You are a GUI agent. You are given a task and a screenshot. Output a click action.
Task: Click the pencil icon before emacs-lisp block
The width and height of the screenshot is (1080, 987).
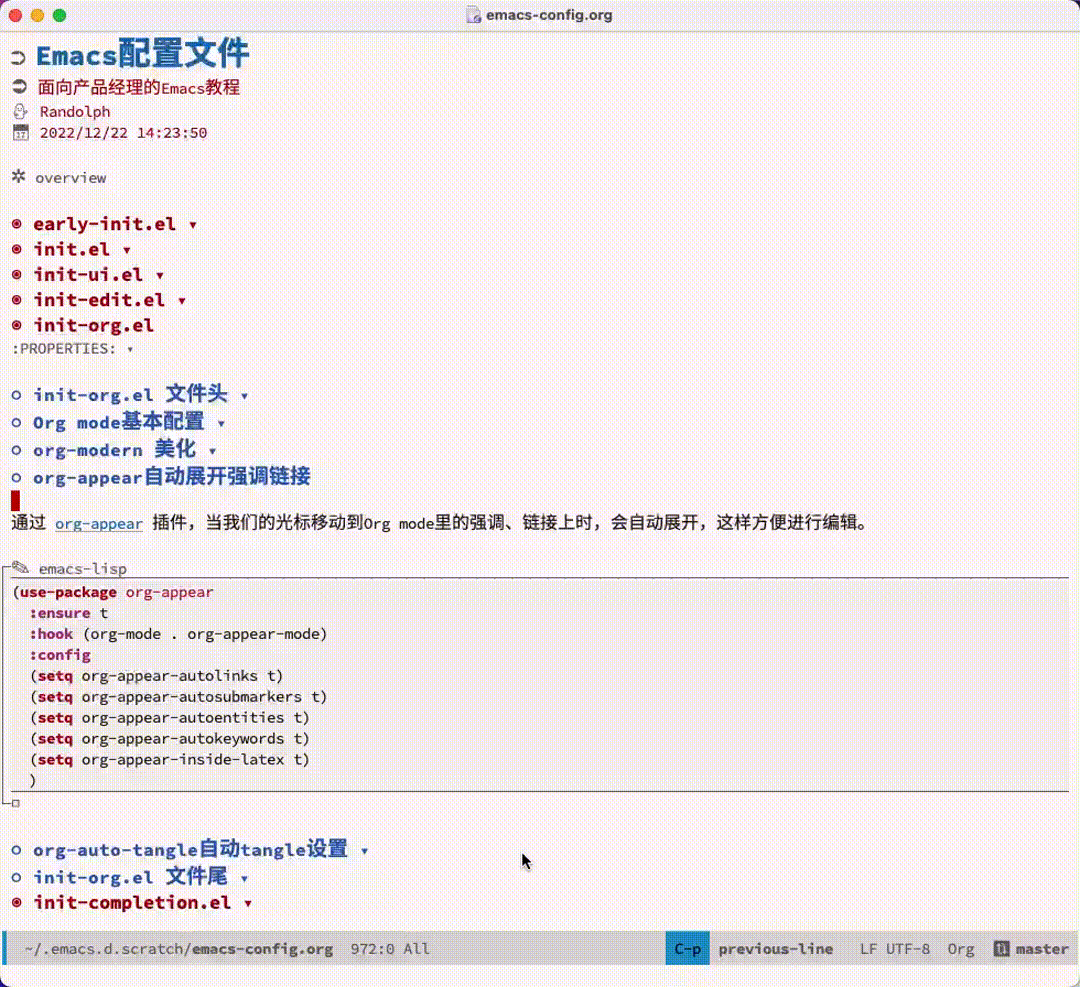21,568
